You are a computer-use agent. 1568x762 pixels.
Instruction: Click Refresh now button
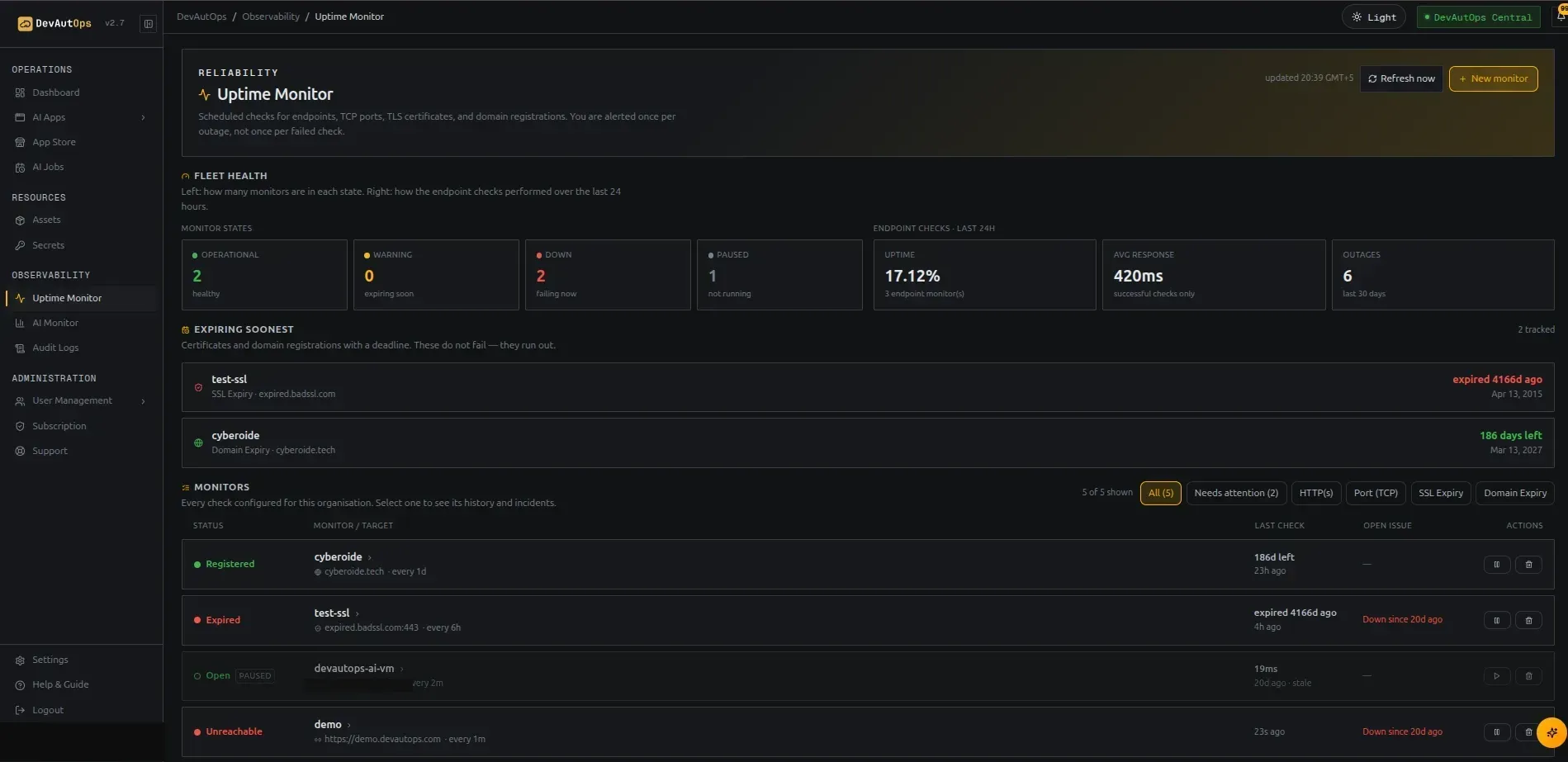(1401, 78)
